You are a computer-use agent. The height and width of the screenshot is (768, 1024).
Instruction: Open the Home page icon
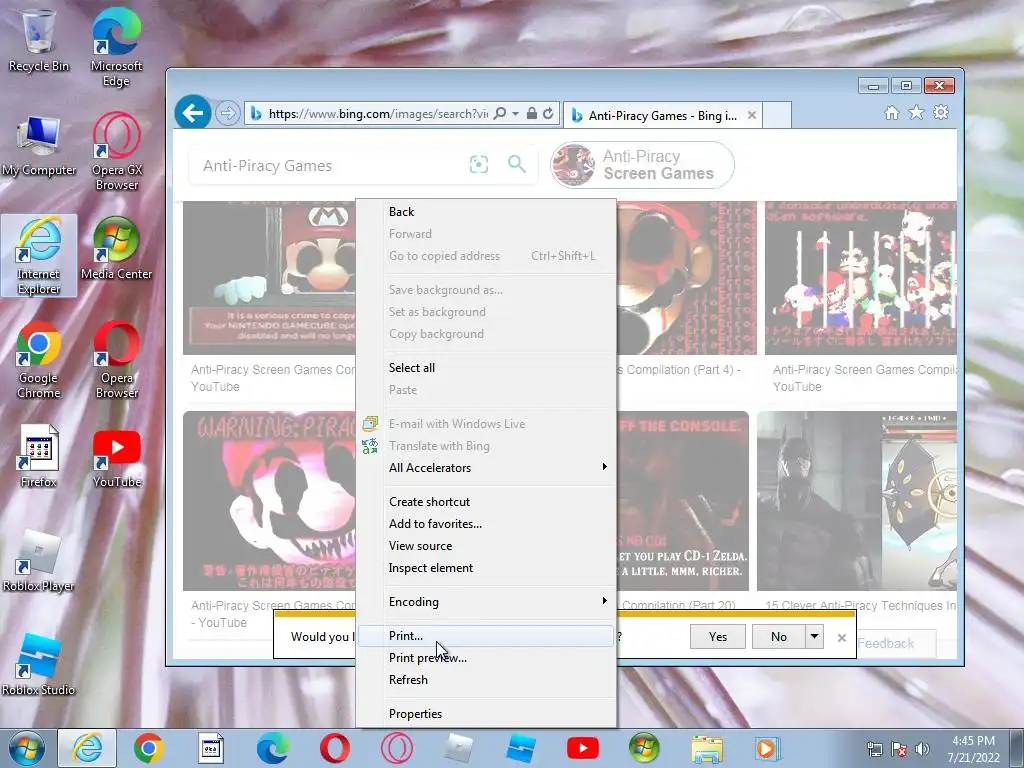point(891,113)
